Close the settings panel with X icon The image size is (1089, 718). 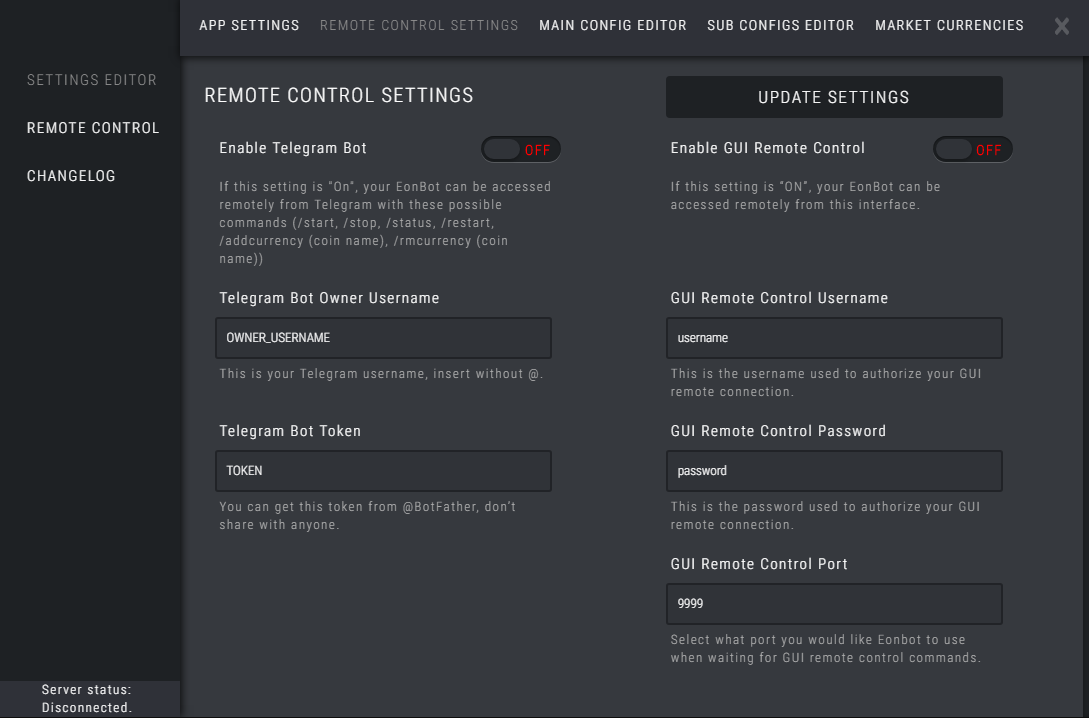1061,26
